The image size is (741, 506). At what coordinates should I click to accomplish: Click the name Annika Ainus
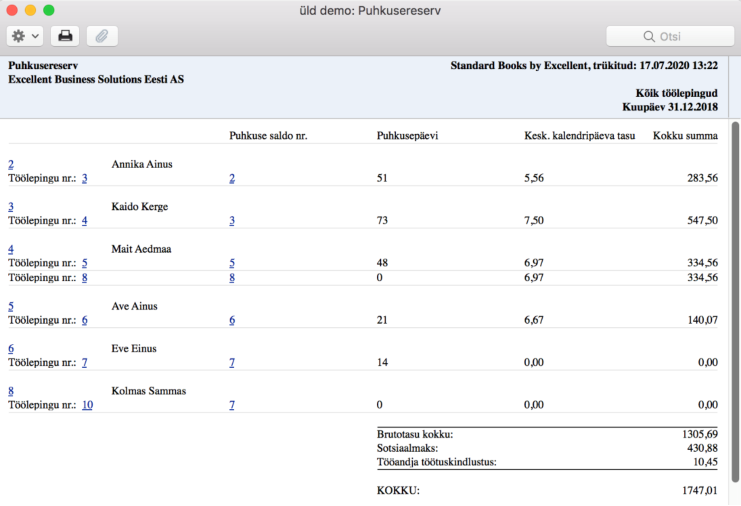(x=142, y=164)
